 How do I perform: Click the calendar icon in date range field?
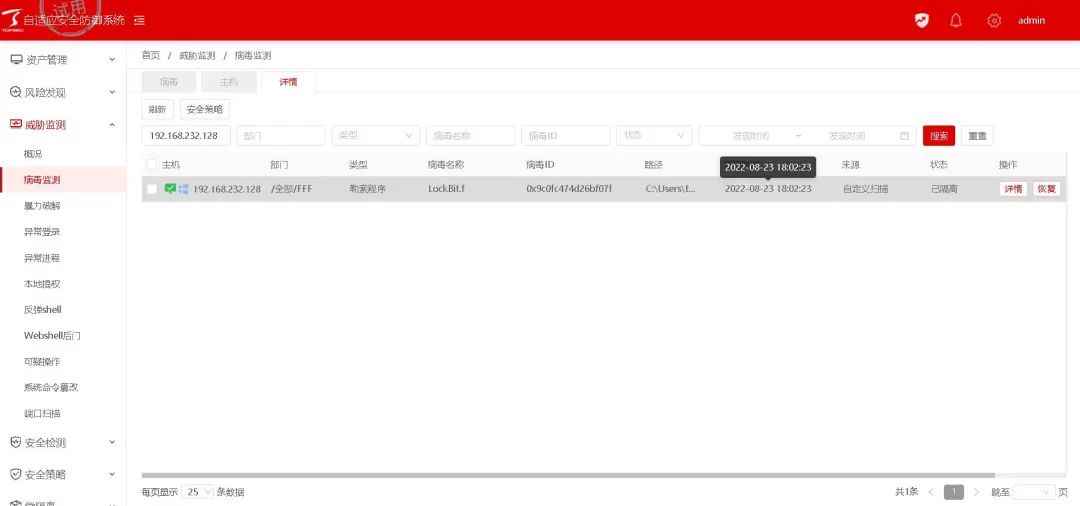[905, 136]
